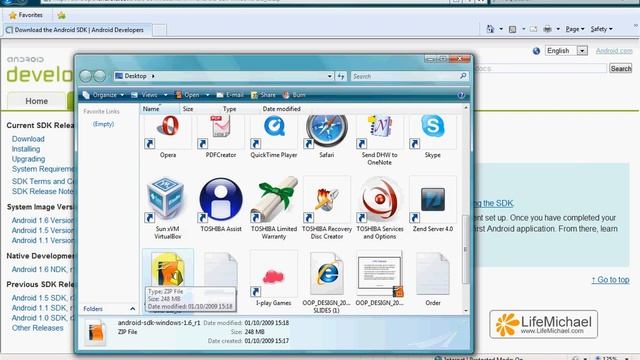Open the IE Safety menu dropdown
This screenshot has width=640, height=360.
point(601,29)
